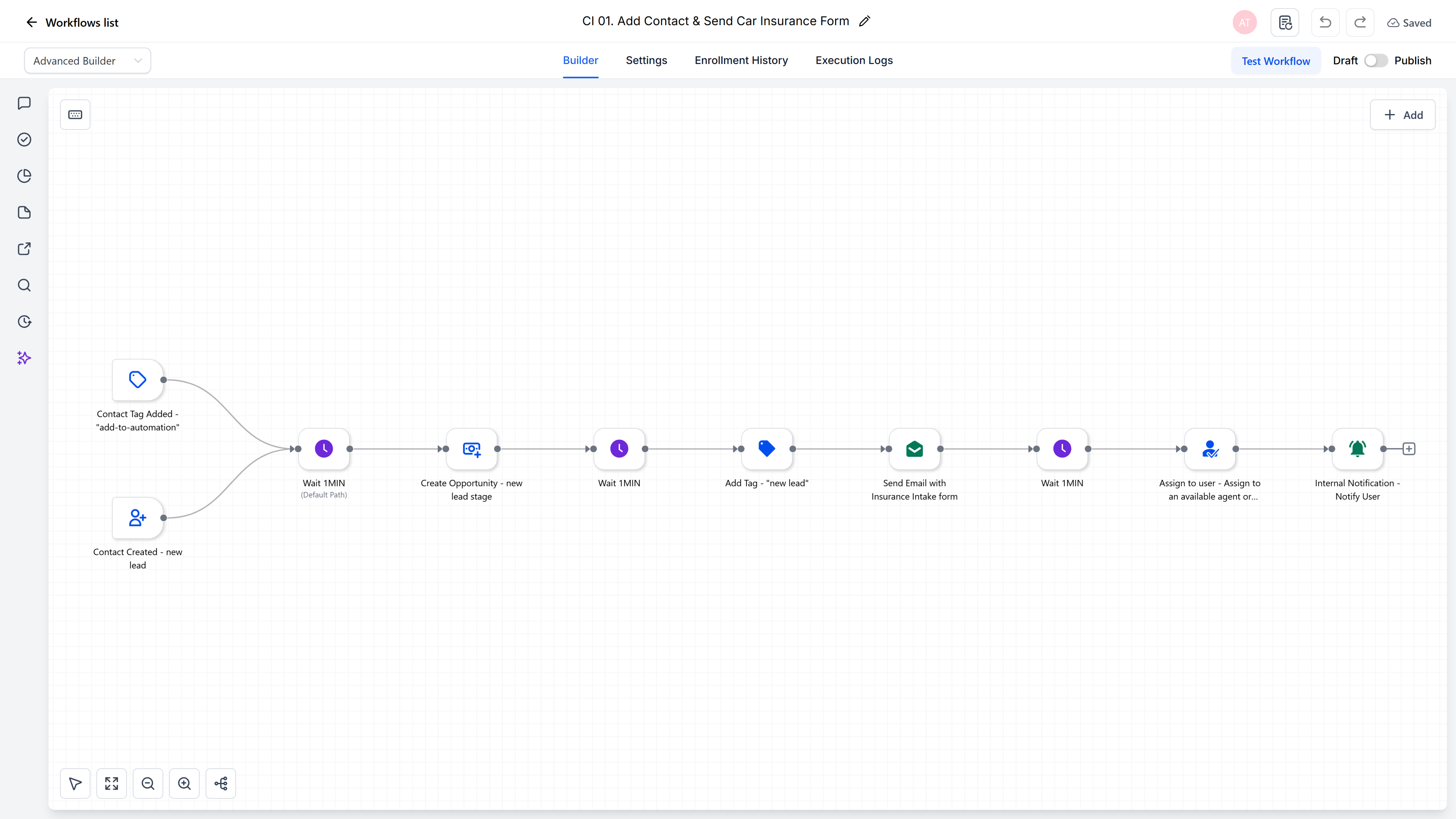Viewport: 1456px width, 819px height.
Task: Undo the last change
Action: click(1325, 23)
